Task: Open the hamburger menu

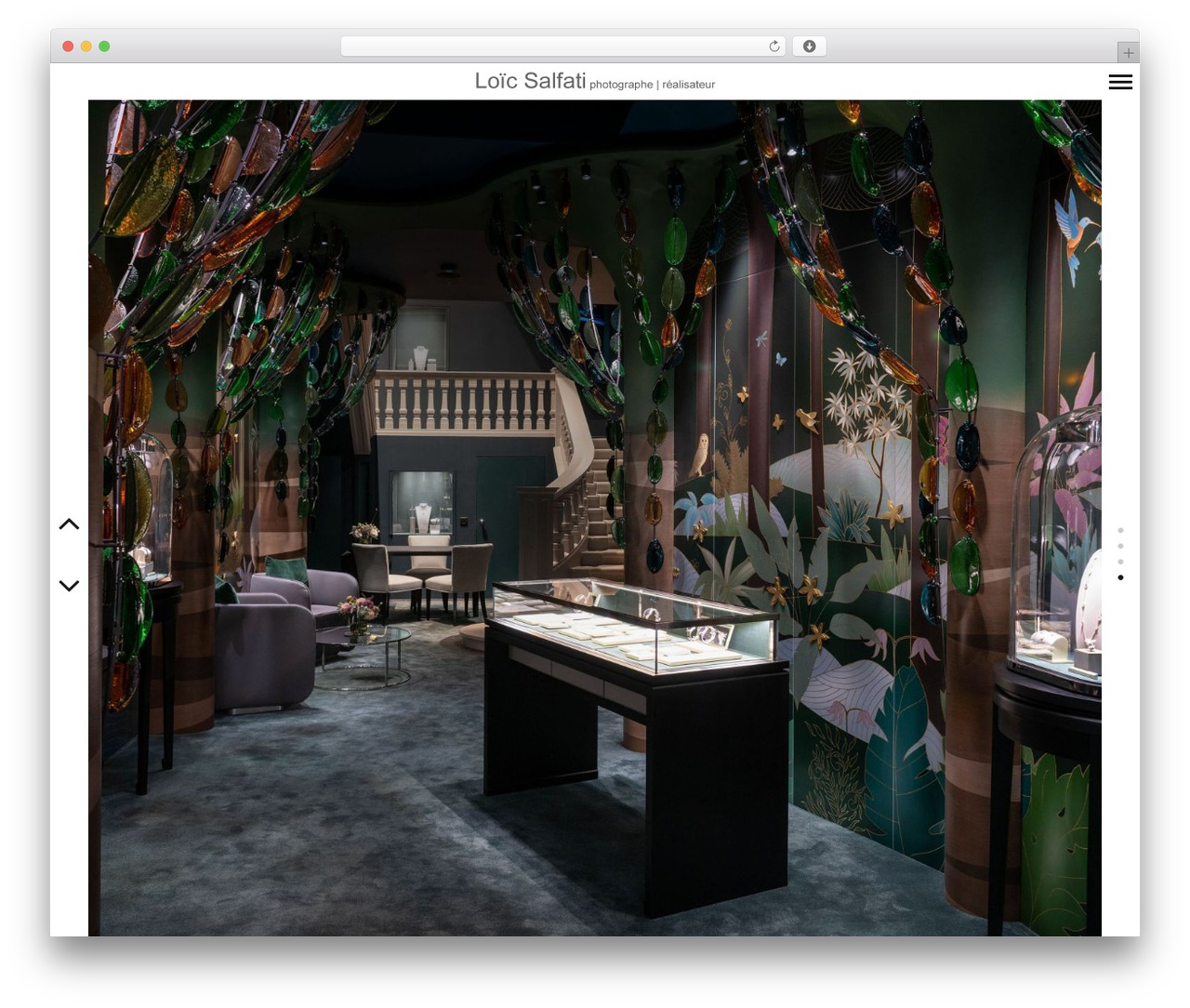Action: coord(1120,82)
